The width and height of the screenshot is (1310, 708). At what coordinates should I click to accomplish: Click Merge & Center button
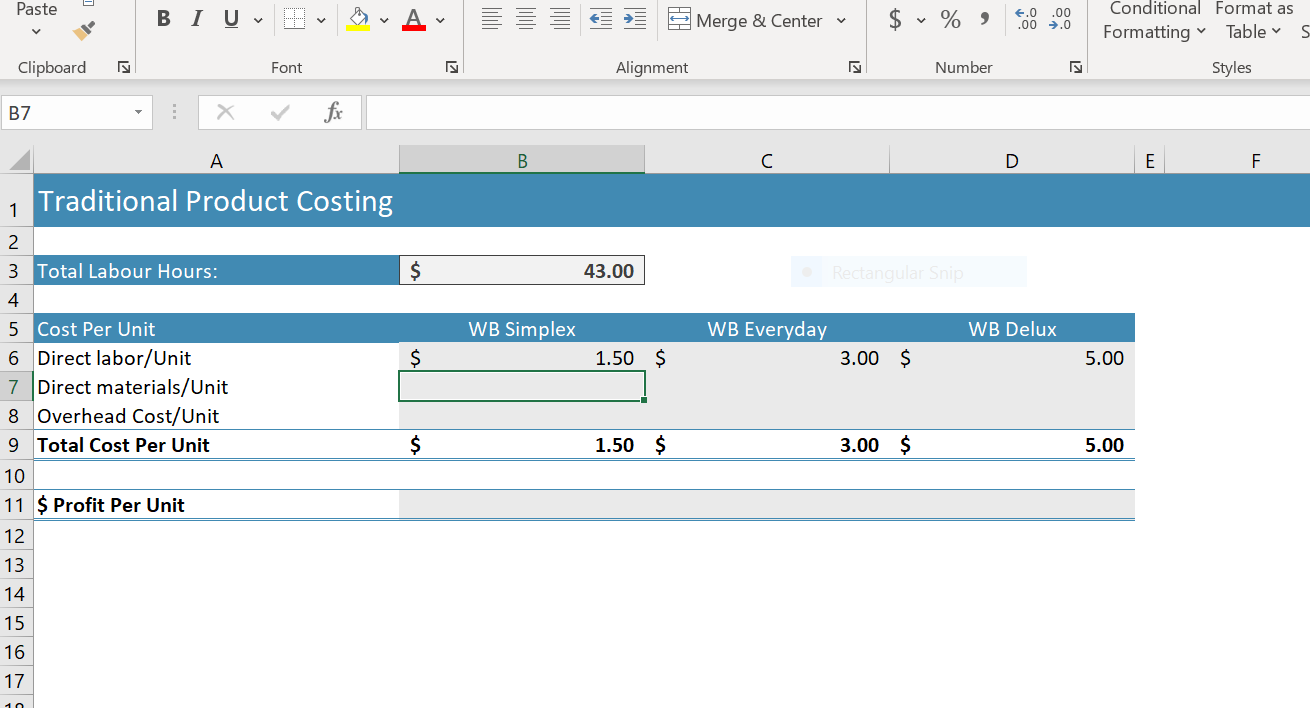tap(745, 20)
